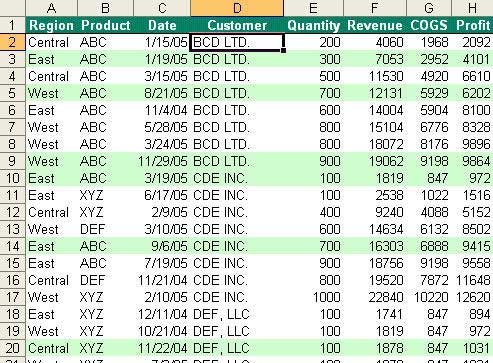Select highlighted row 2 header
The width and height of the screenshot is (493, 363).
point(13,42)
